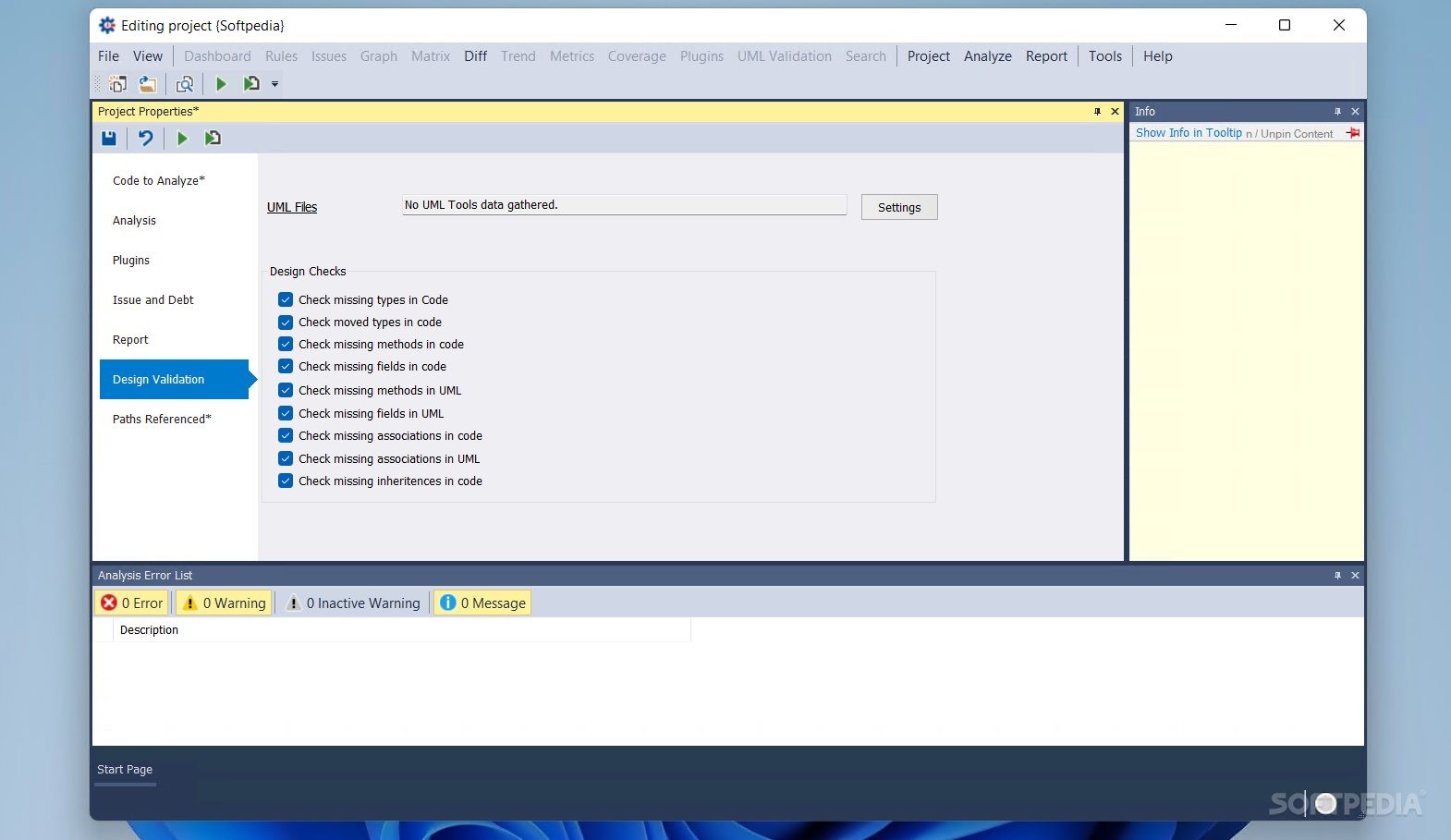Open the Analyze menu

(x=988, y=56)
